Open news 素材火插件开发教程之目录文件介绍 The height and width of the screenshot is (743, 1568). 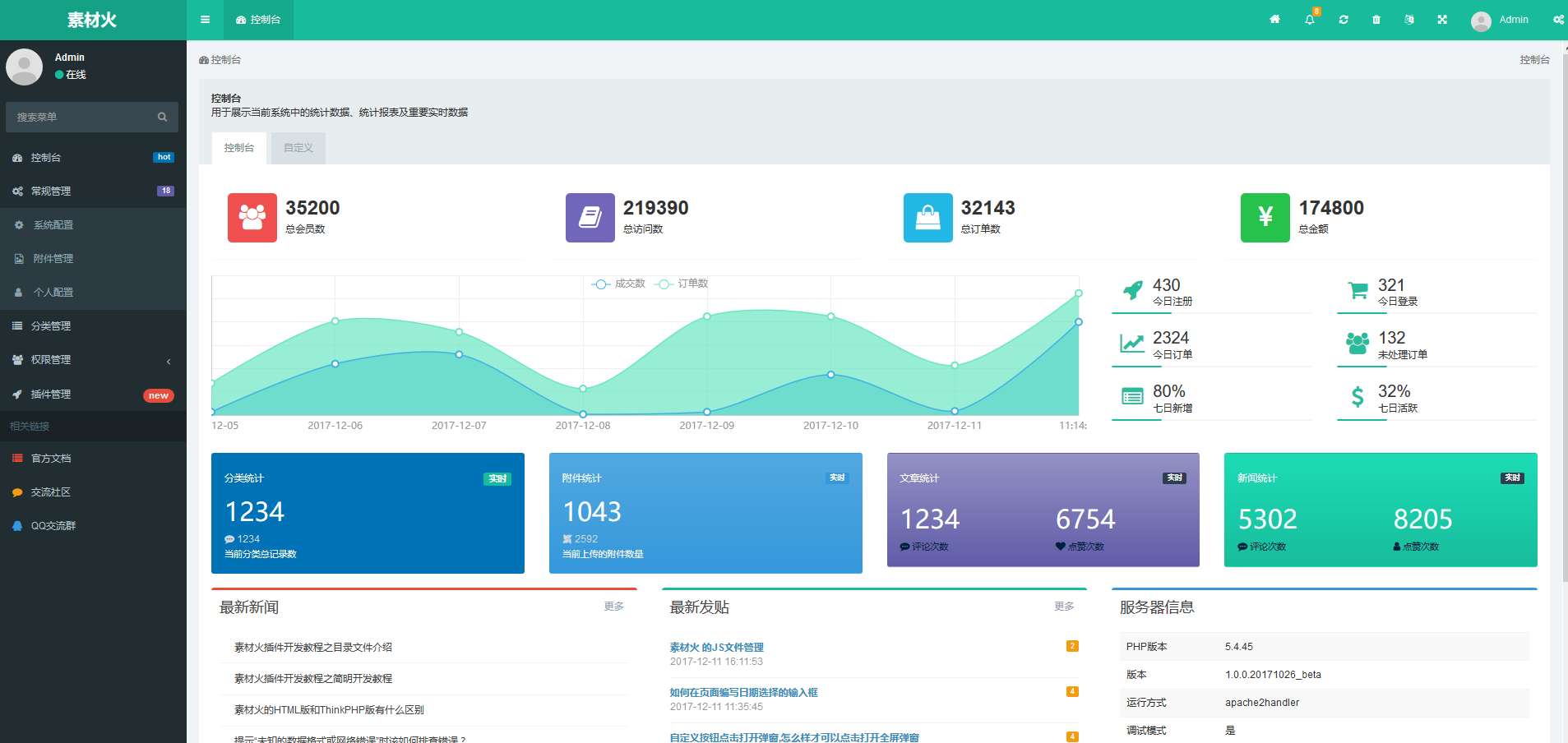313,648
